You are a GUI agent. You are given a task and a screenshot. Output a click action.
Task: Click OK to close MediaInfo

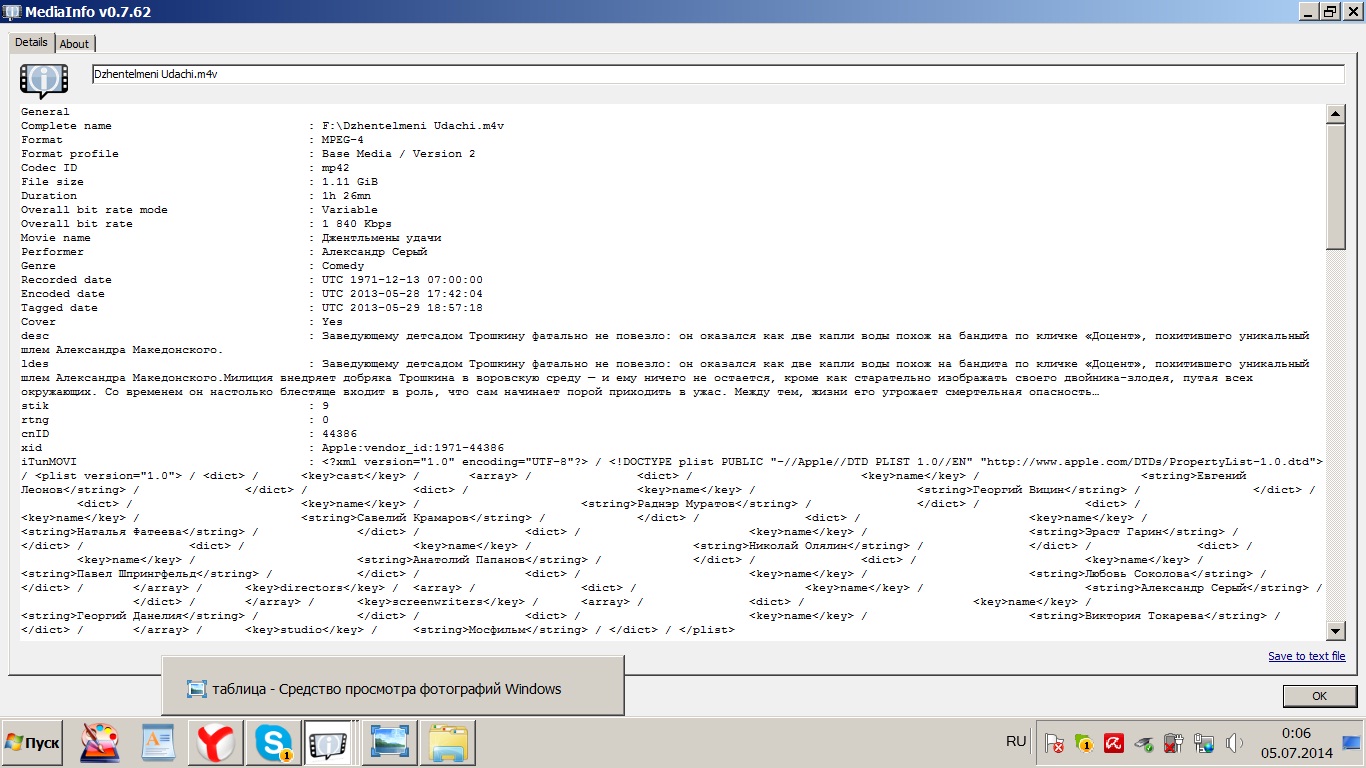[1319, 696]
